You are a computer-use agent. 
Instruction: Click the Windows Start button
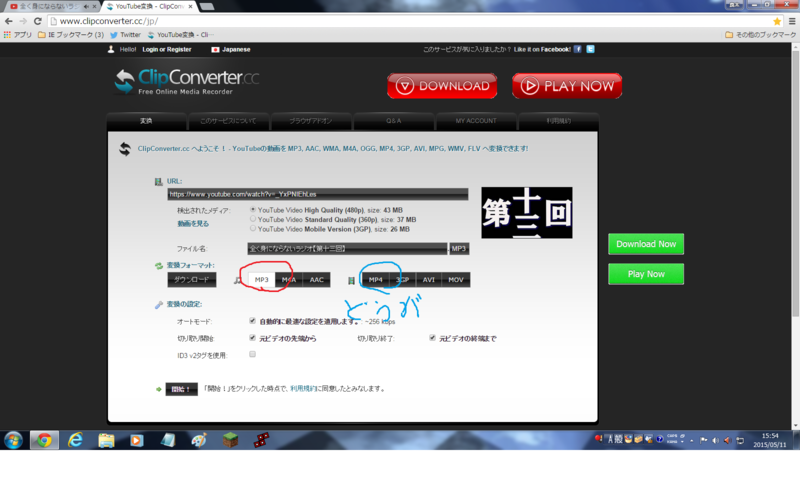13,440
